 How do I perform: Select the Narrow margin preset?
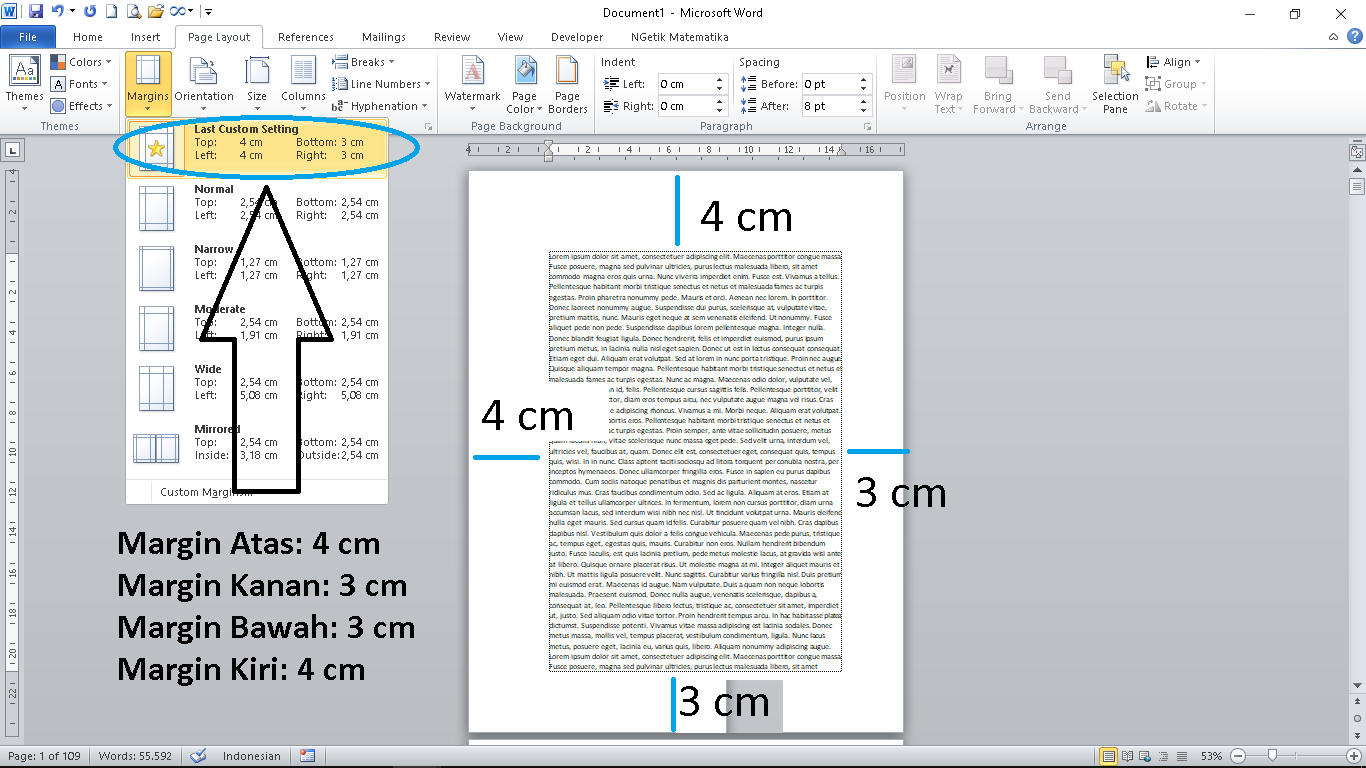257,269
